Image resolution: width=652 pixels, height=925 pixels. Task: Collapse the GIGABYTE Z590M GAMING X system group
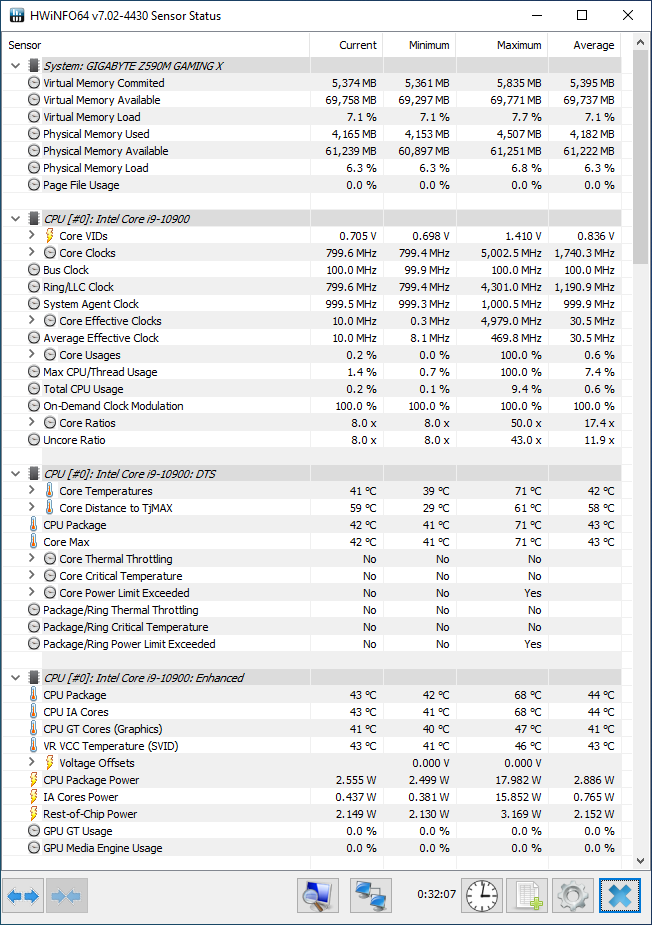(x=16, y=65)
